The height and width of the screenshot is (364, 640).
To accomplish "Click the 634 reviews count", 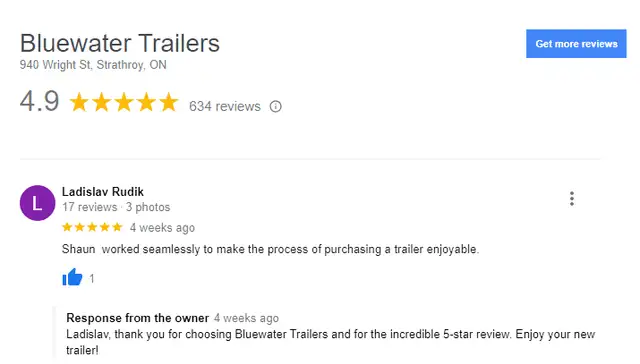I will coord(224,106).
